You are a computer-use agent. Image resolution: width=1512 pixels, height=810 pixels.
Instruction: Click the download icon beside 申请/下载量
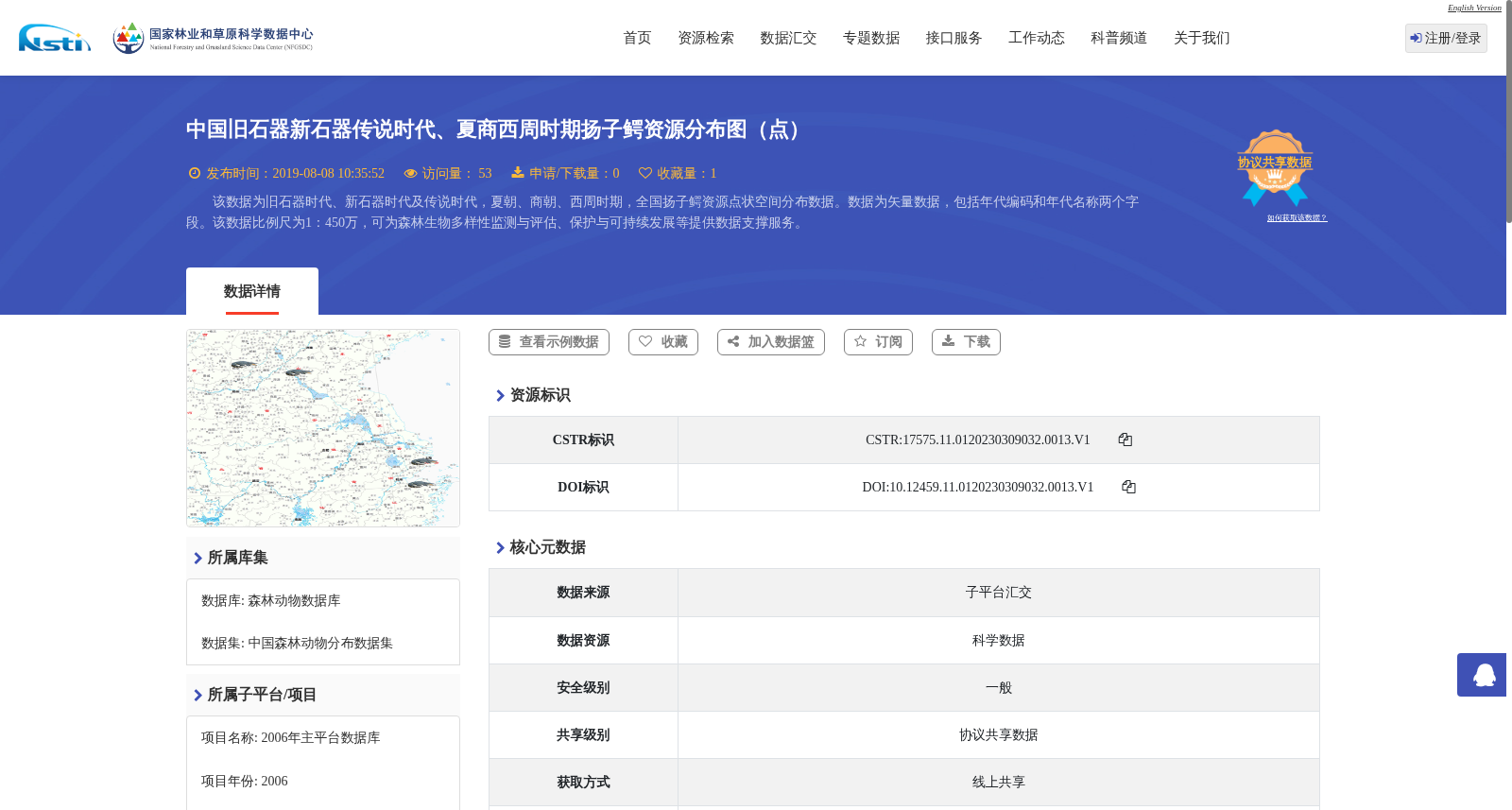point(518,173)
